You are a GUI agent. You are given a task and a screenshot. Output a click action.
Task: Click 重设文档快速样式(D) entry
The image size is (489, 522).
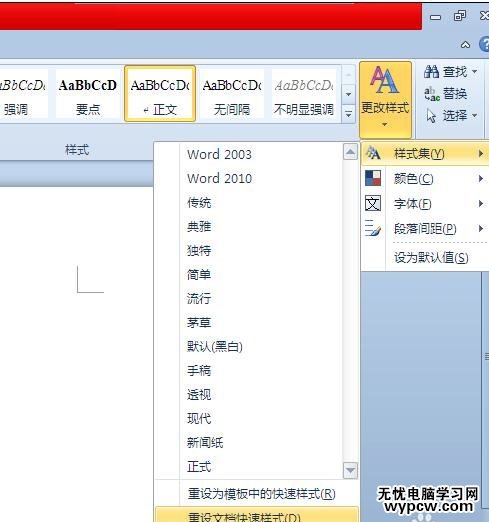click(x=257, y=515)
